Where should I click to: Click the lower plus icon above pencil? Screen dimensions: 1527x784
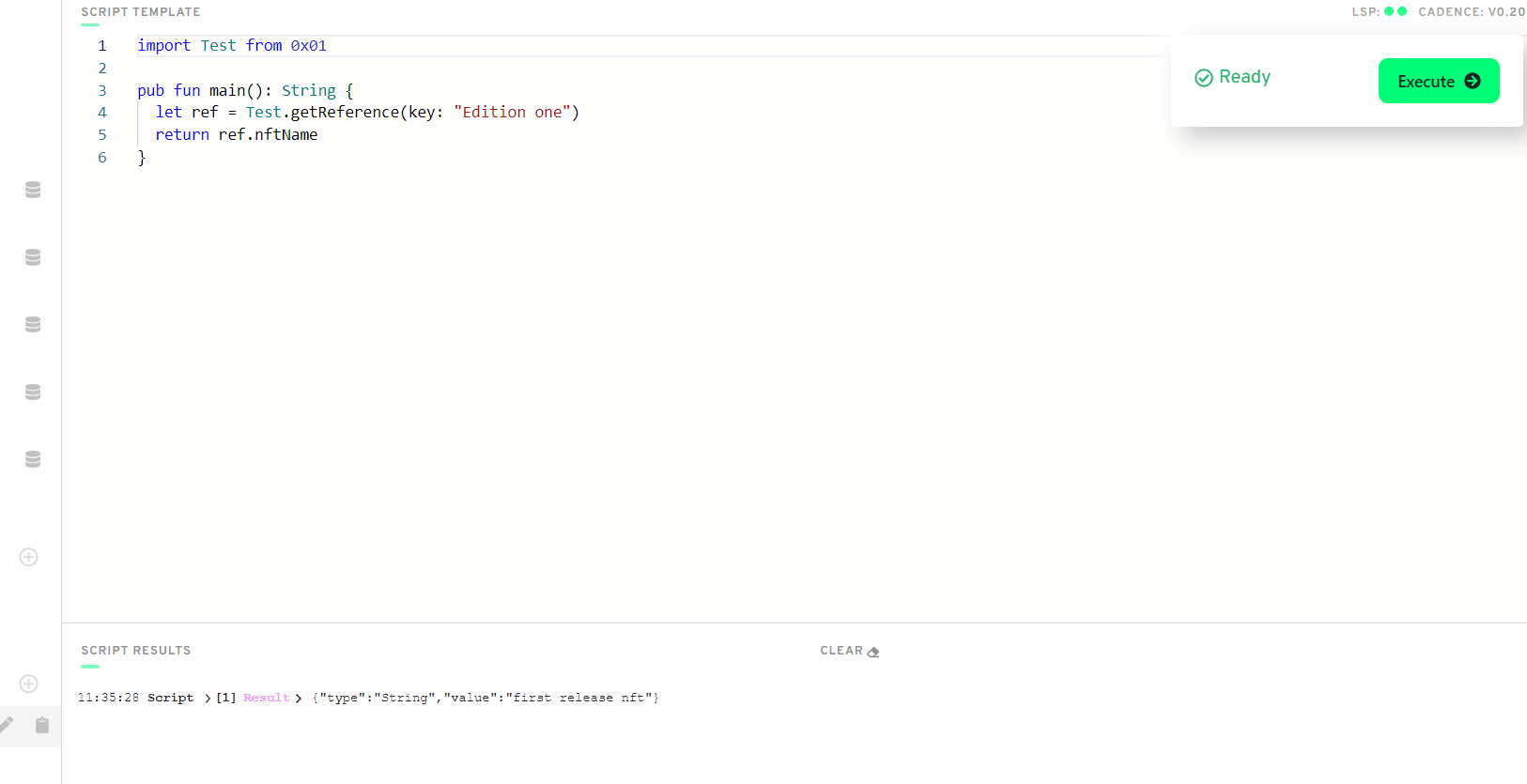[x=29, y=684]
